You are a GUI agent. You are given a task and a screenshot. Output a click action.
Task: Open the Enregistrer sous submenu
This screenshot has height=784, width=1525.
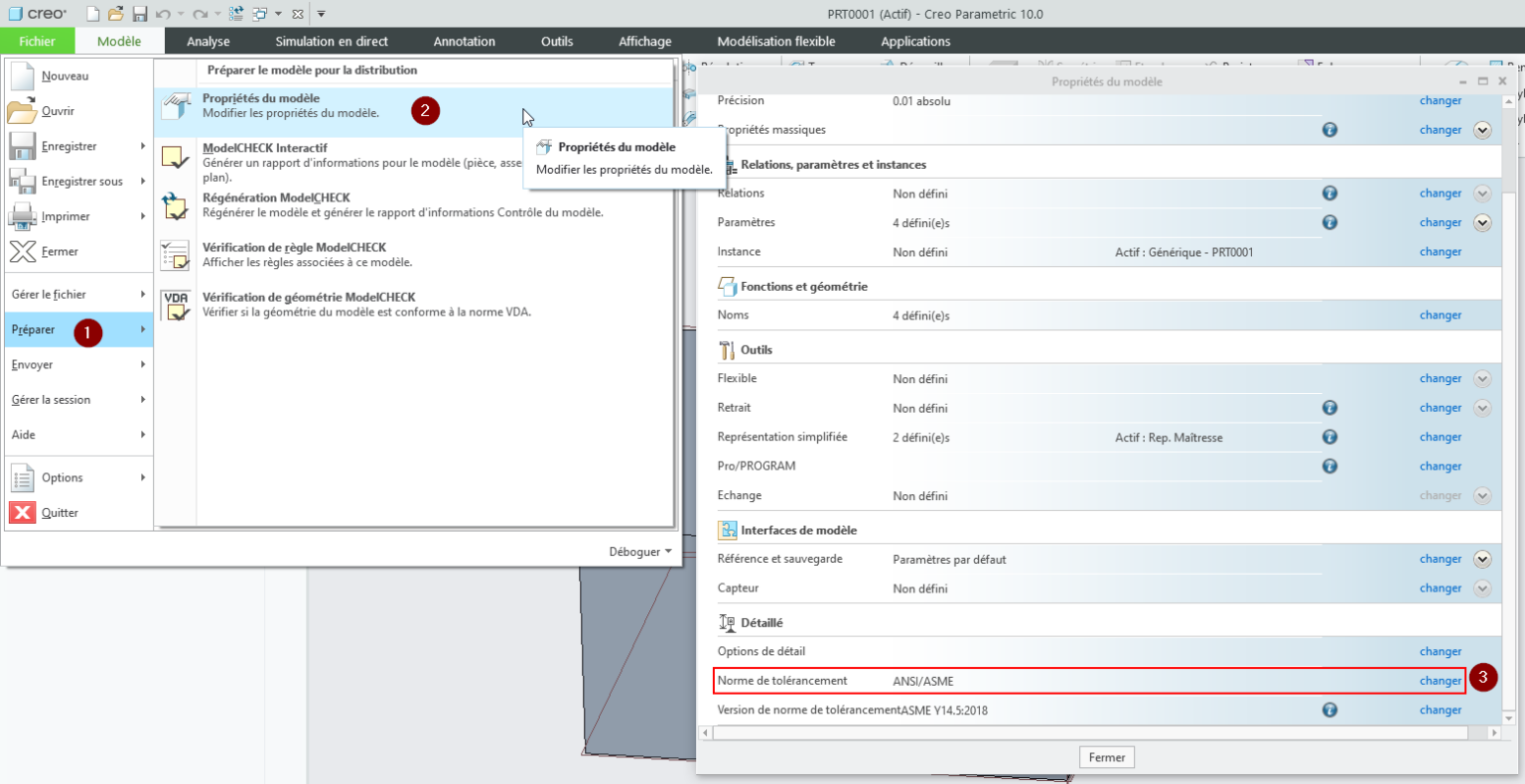coord(79,182)
